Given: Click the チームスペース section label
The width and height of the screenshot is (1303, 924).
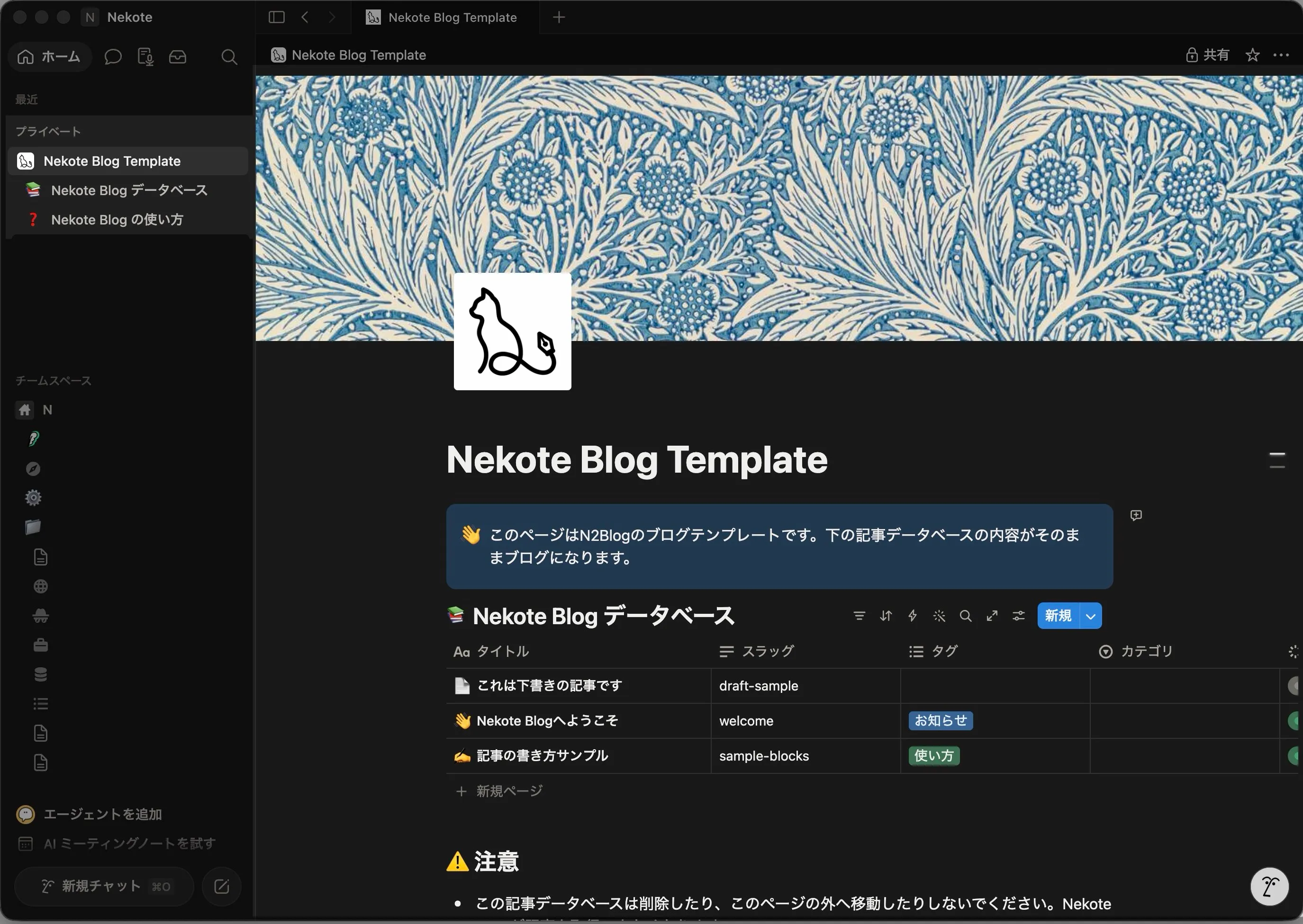Looking at the screenshot, I should click(54, 381).
